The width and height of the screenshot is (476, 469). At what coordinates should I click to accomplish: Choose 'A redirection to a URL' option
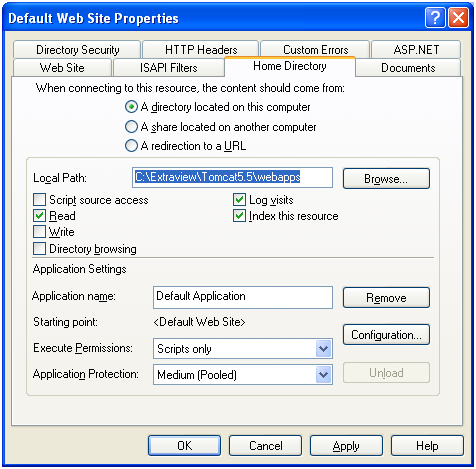tap(131, 146)
